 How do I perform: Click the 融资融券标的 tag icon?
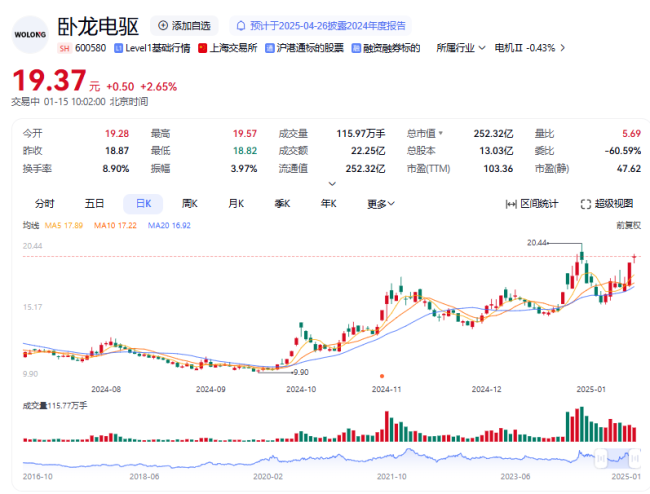pos(356,48)
